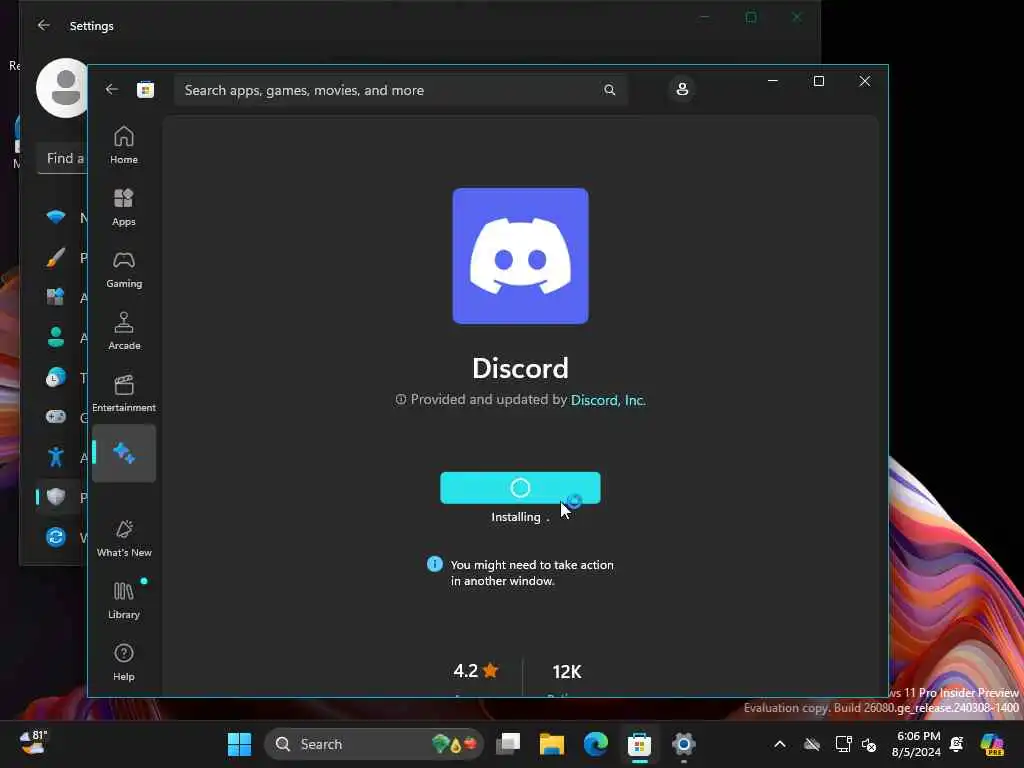This screenshot has height=768, width=1024.
Task: Open Microsoft Edge from taskbar
Action: click(596, 744)
